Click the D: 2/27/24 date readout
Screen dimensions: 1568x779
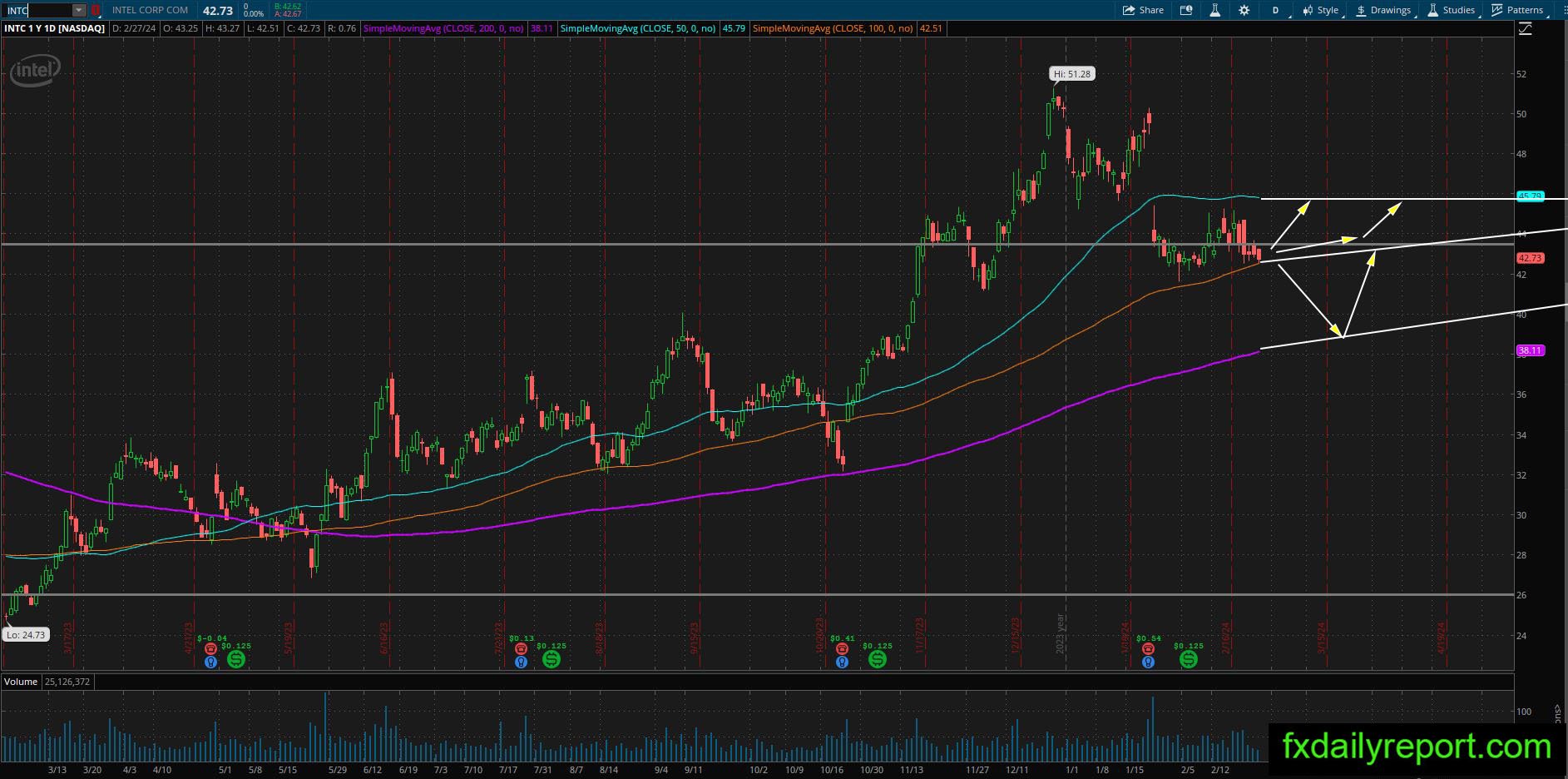coord(135,28)
